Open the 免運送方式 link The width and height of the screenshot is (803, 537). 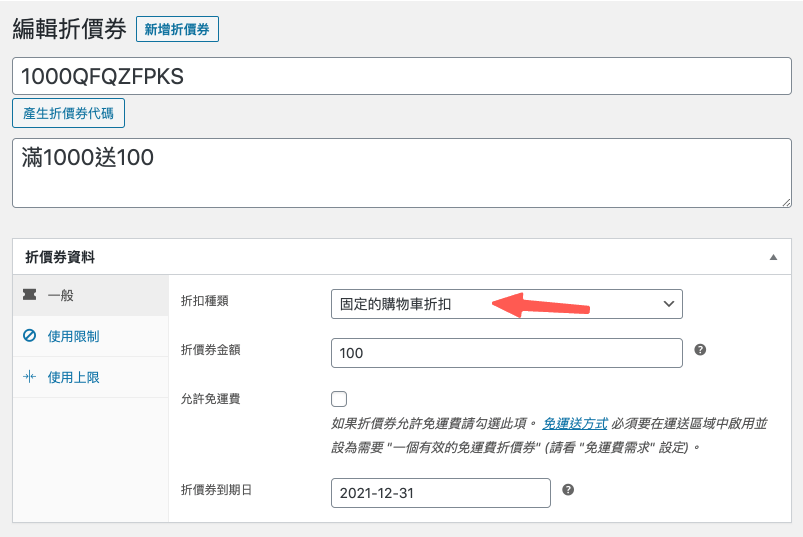[575, 424]
